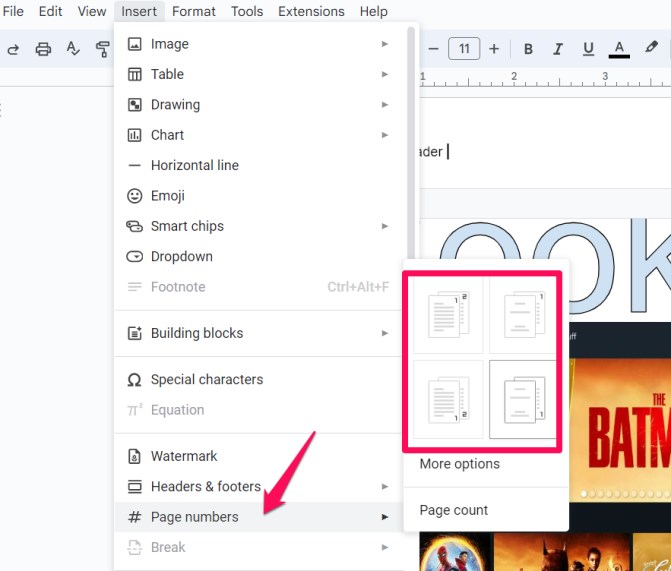Increase font size with plus button

[x=494, y=49]
